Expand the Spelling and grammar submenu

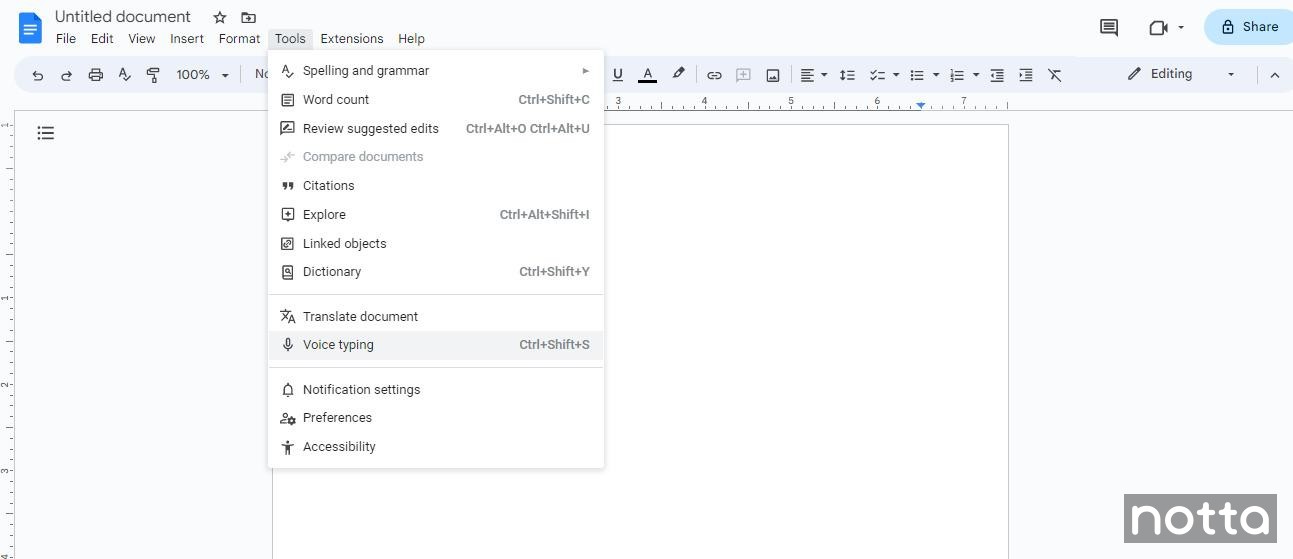pos(436,71)
